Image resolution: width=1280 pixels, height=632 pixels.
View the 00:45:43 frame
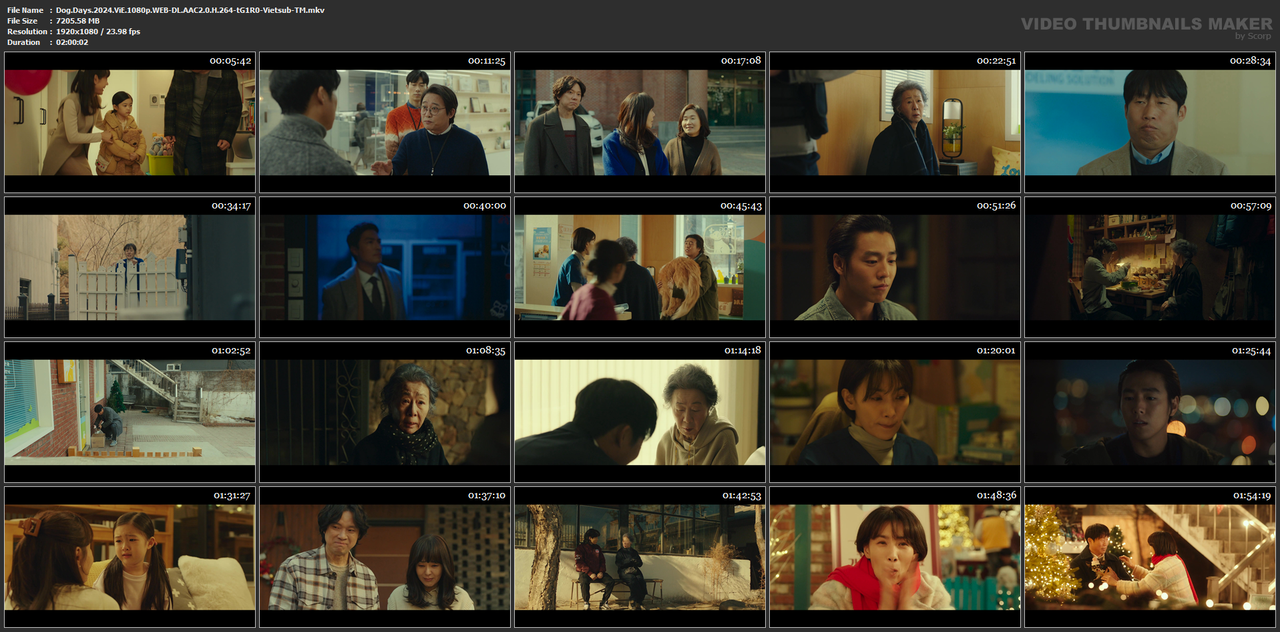[640, 267]
